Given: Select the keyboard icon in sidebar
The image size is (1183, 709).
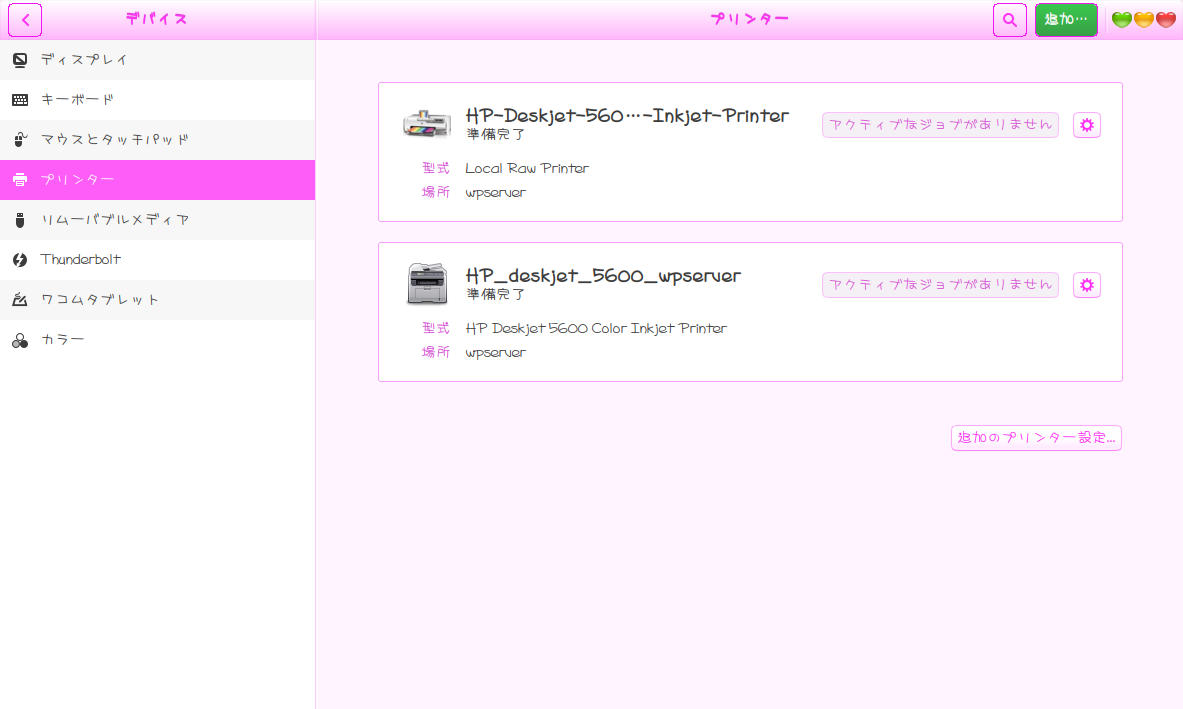Looking at the screenshot, I should [x=20, y=100].
